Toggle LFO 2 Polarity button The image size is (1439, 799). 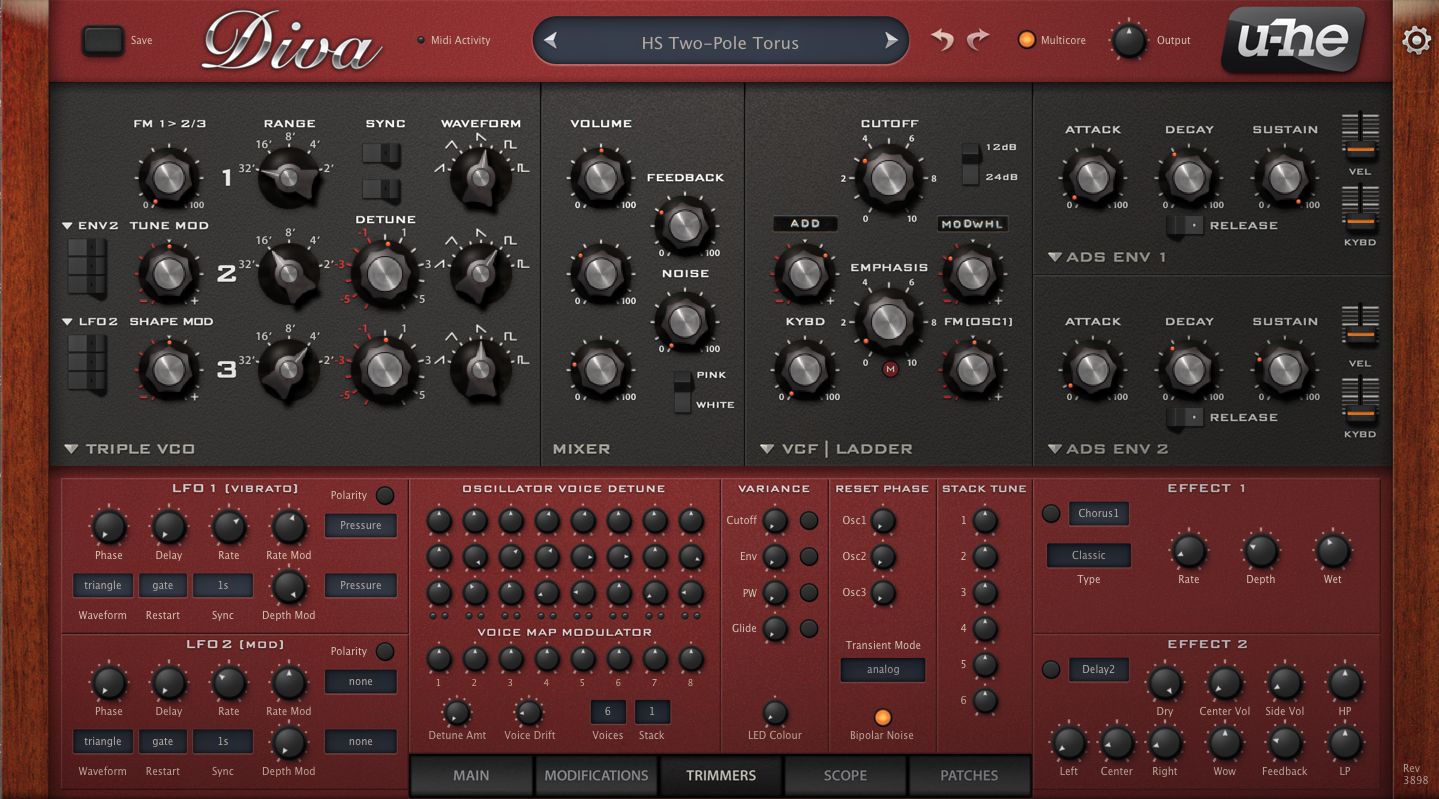pos(385,651)
